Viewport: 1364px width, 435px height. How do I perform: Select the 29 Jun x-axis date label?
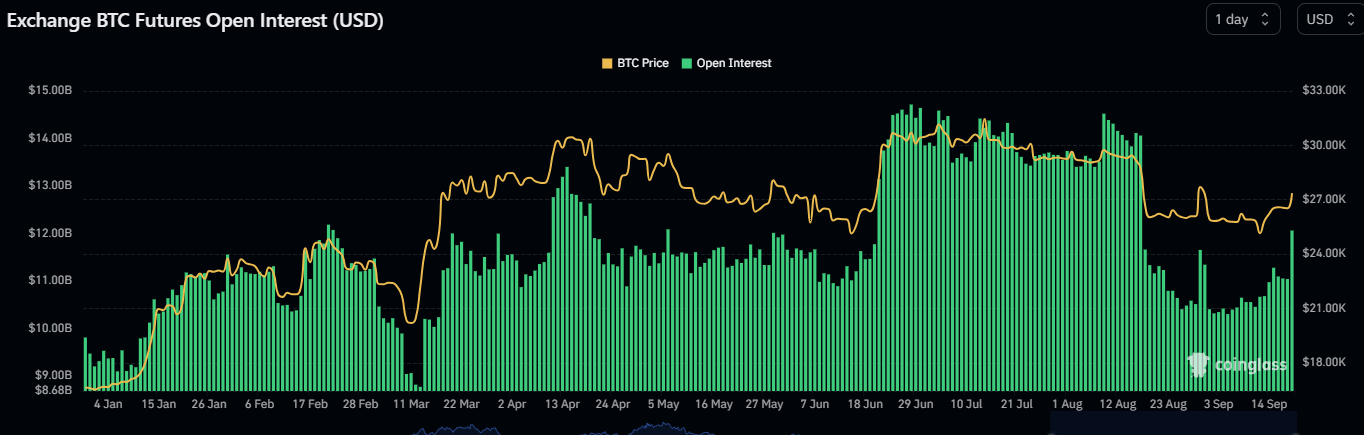pos(916,405)
